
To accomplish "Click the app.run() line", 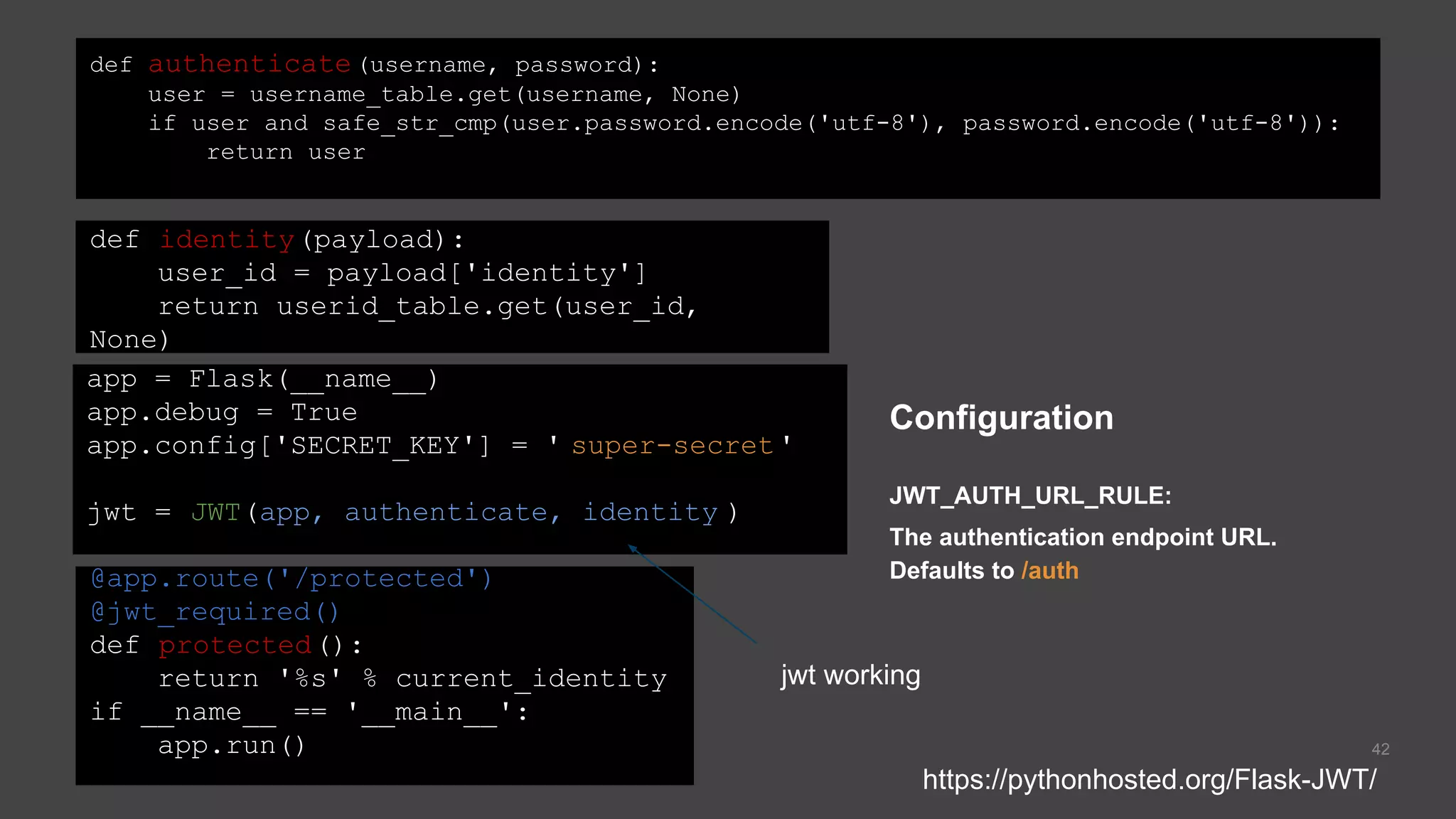I will 231,746.
